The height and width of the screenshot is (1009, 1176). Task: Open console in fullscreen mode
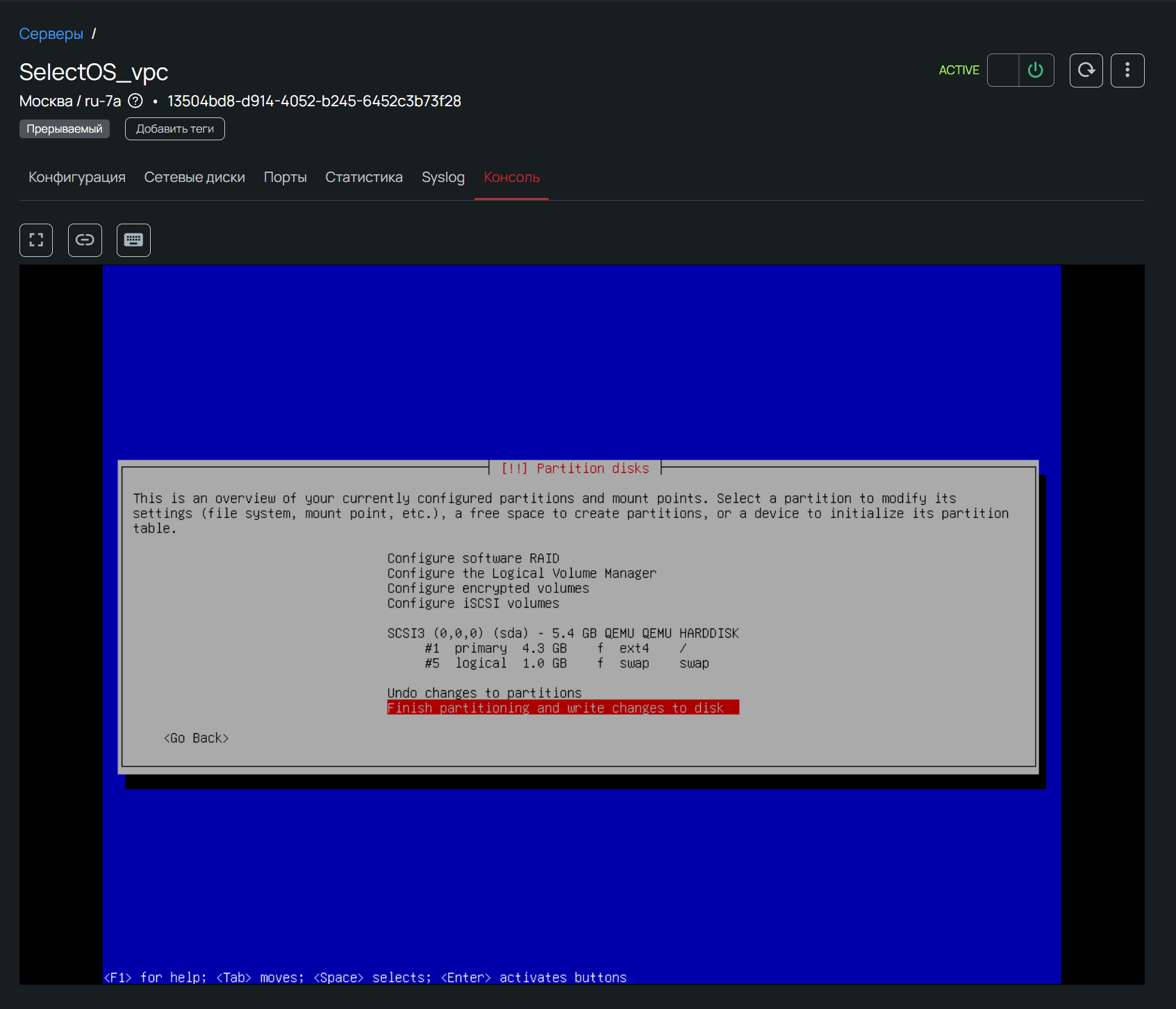pos(36,240)
